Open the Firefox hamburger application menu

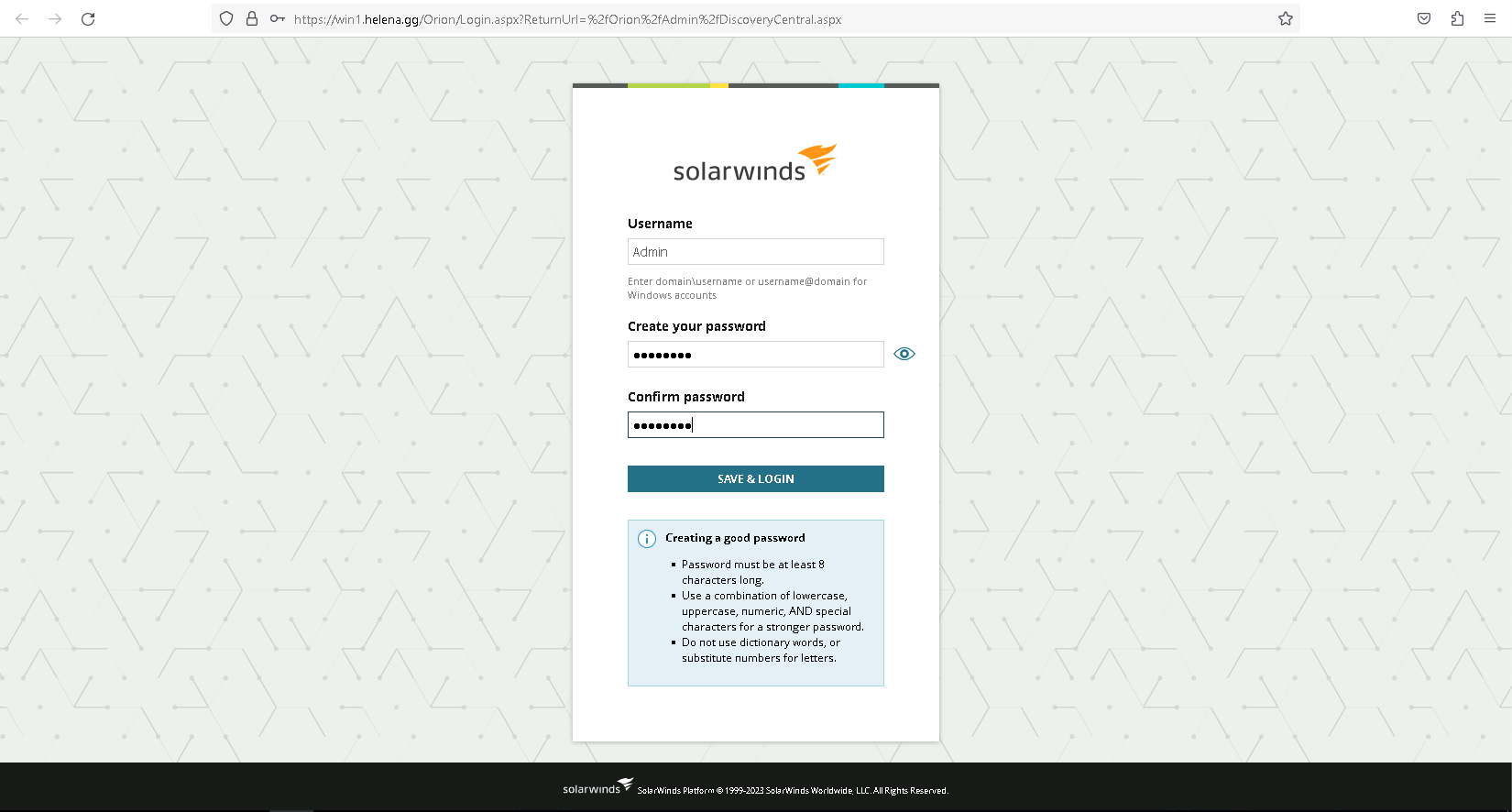coord(1490,18)
